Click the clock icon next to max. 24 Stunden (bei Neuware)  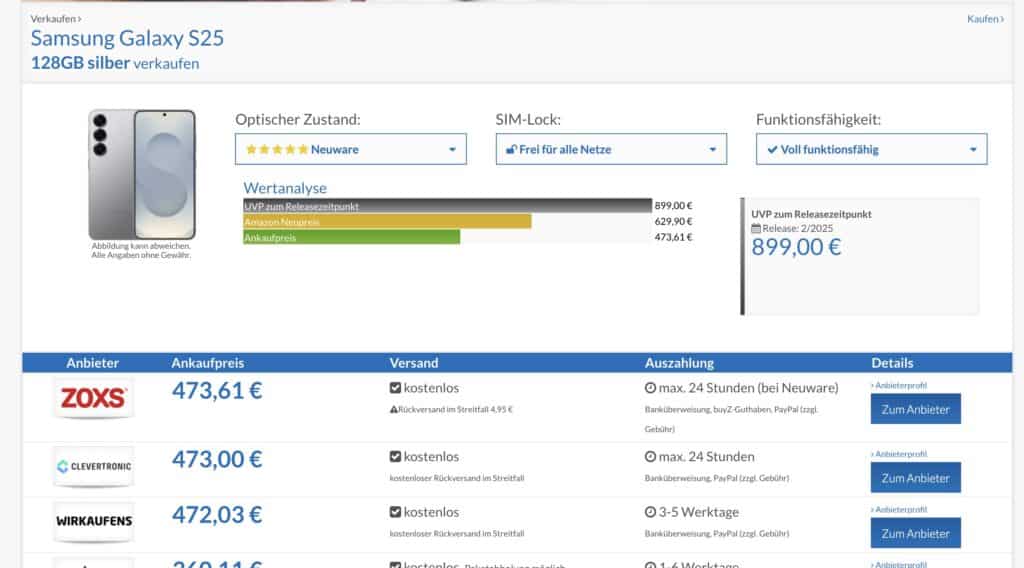click(x=650, y=388)
